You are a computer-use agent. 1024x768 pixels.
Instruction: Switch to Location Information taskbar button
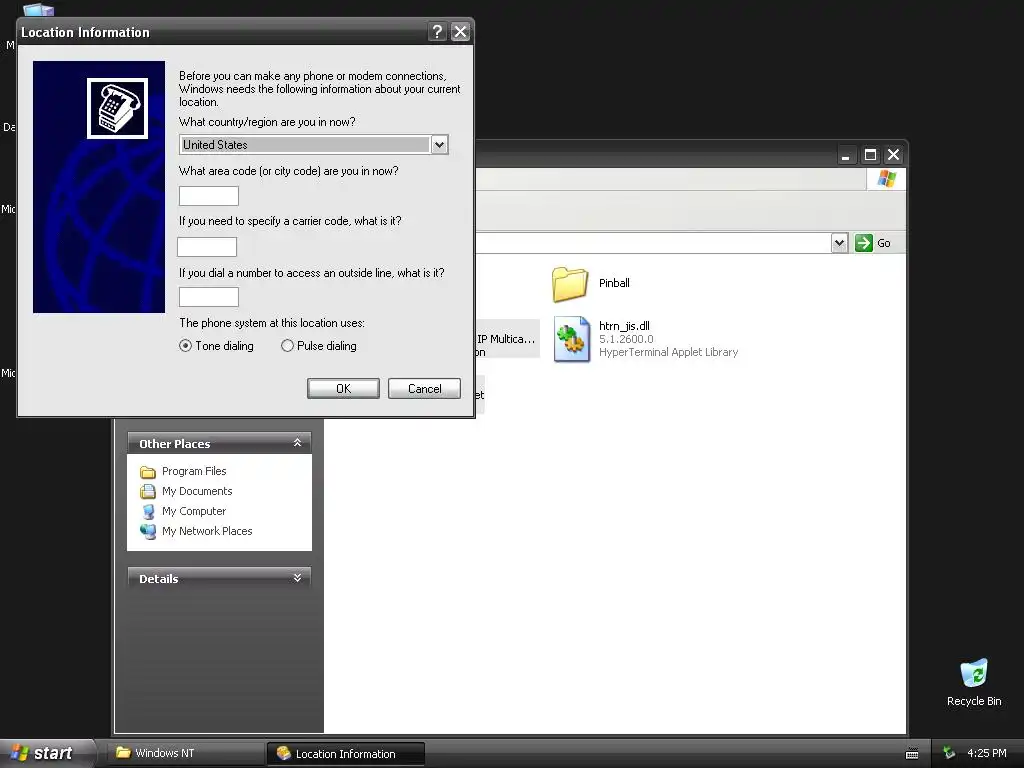coord(346,754)
